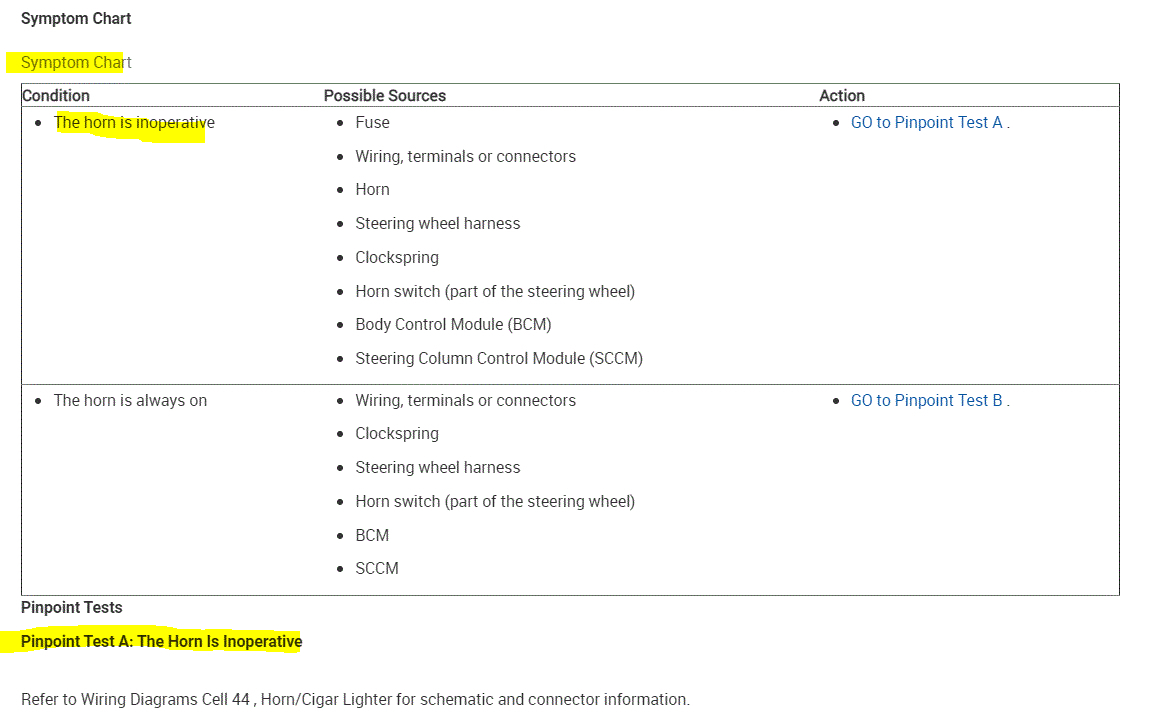
Task: Click 'The horn is always on' condition
Action: [130, 401]
